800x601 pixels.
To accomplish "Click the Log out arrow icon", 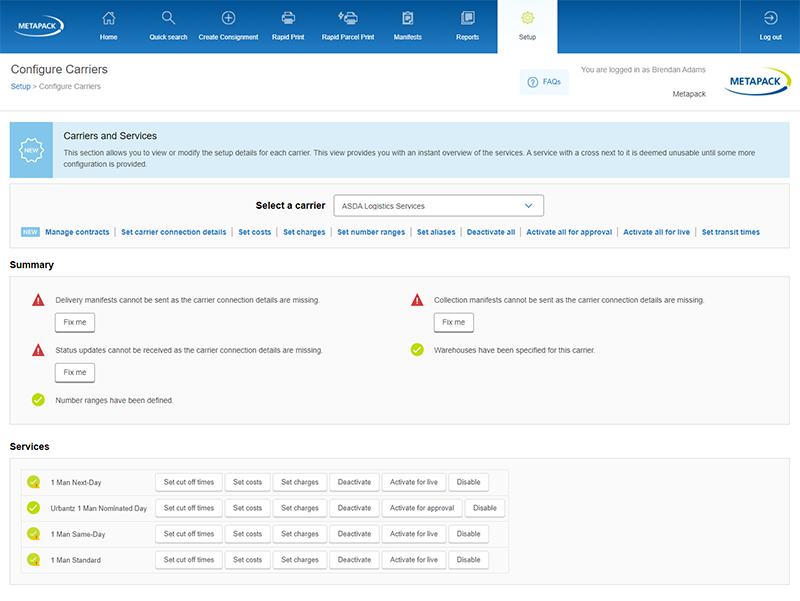I will click(x=770, y=18).
